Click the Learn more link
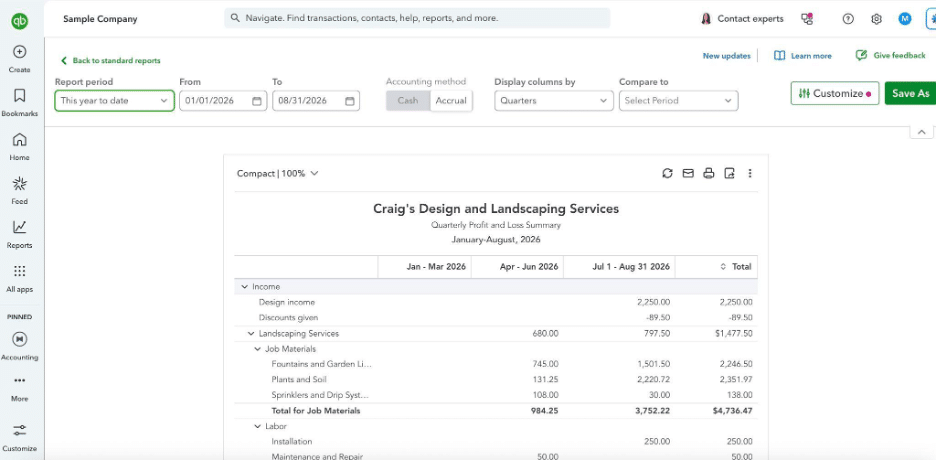 (803, 55)
